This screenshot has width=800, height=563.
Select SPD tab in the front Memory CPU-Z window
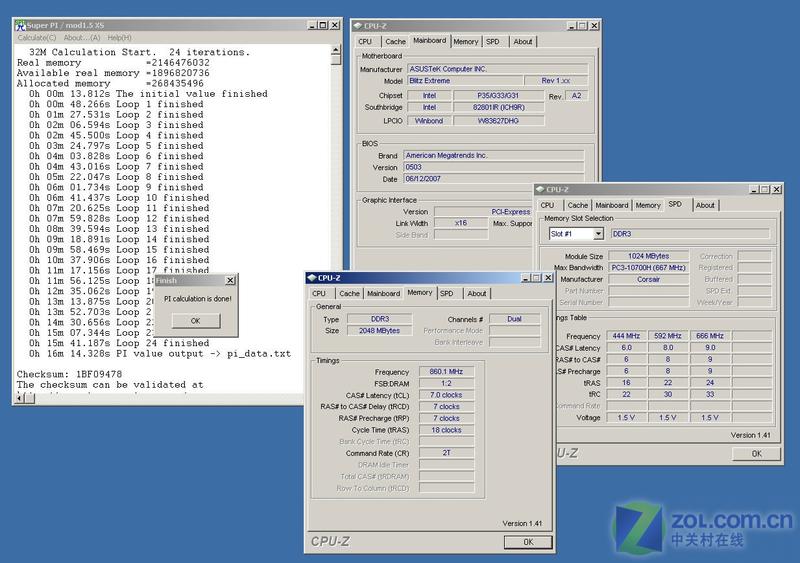[447, 293]
